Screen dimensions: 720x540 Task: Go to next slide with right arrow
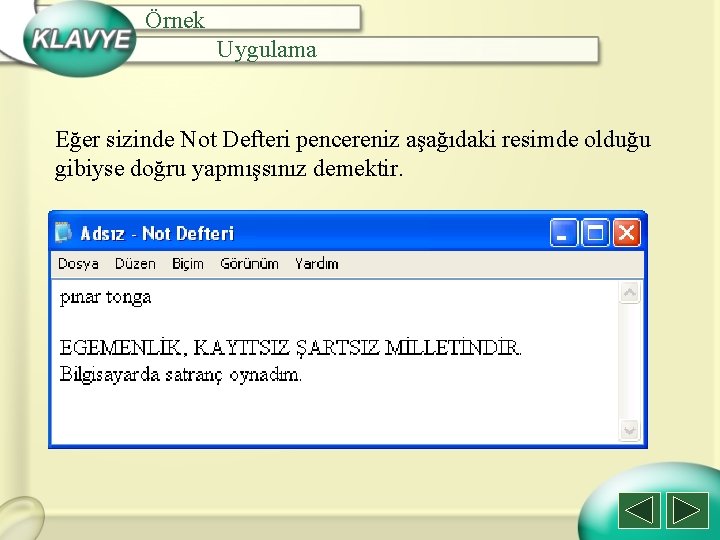pyautogui.click(x=687, y=511)
